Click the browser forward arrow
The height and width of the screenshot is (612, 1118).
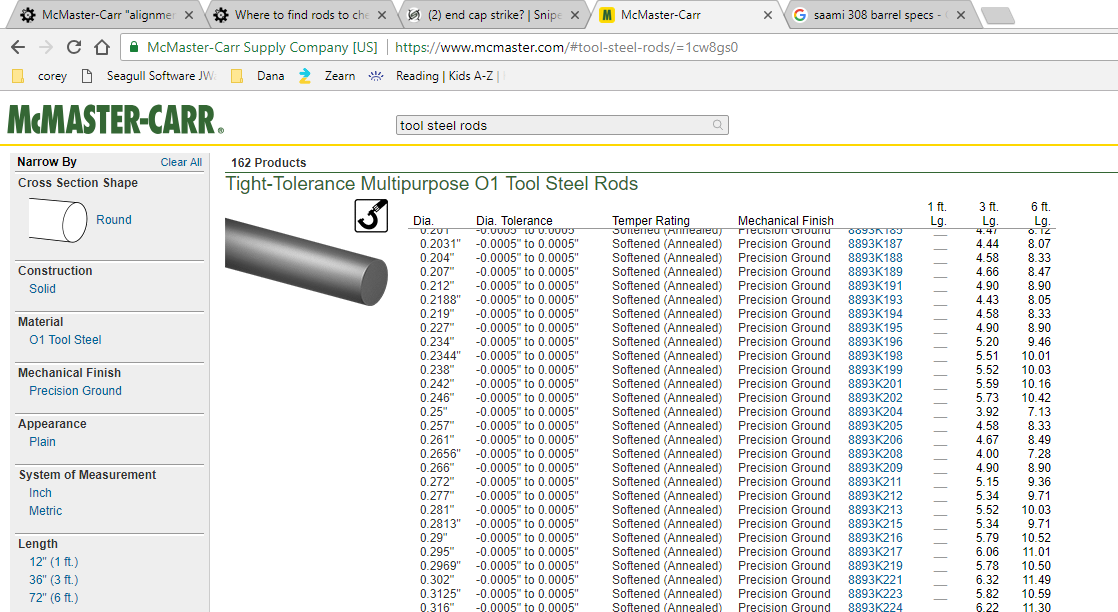click(46, 48)
